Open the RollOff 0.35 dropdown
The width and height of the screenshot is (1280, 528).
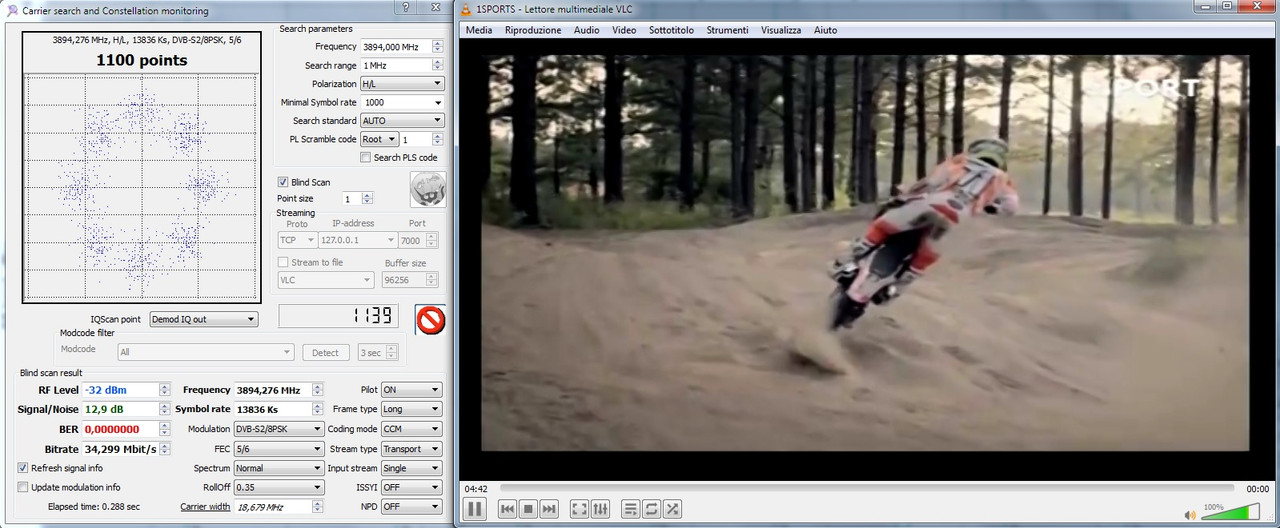tap(278, 487)
